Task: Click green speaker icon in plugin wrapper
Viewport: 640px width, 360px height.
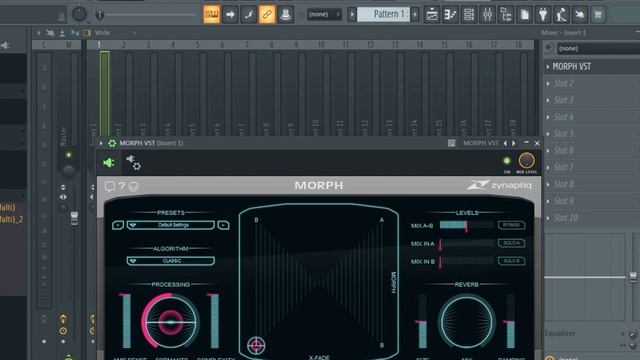Action: [x=109, y=163]
